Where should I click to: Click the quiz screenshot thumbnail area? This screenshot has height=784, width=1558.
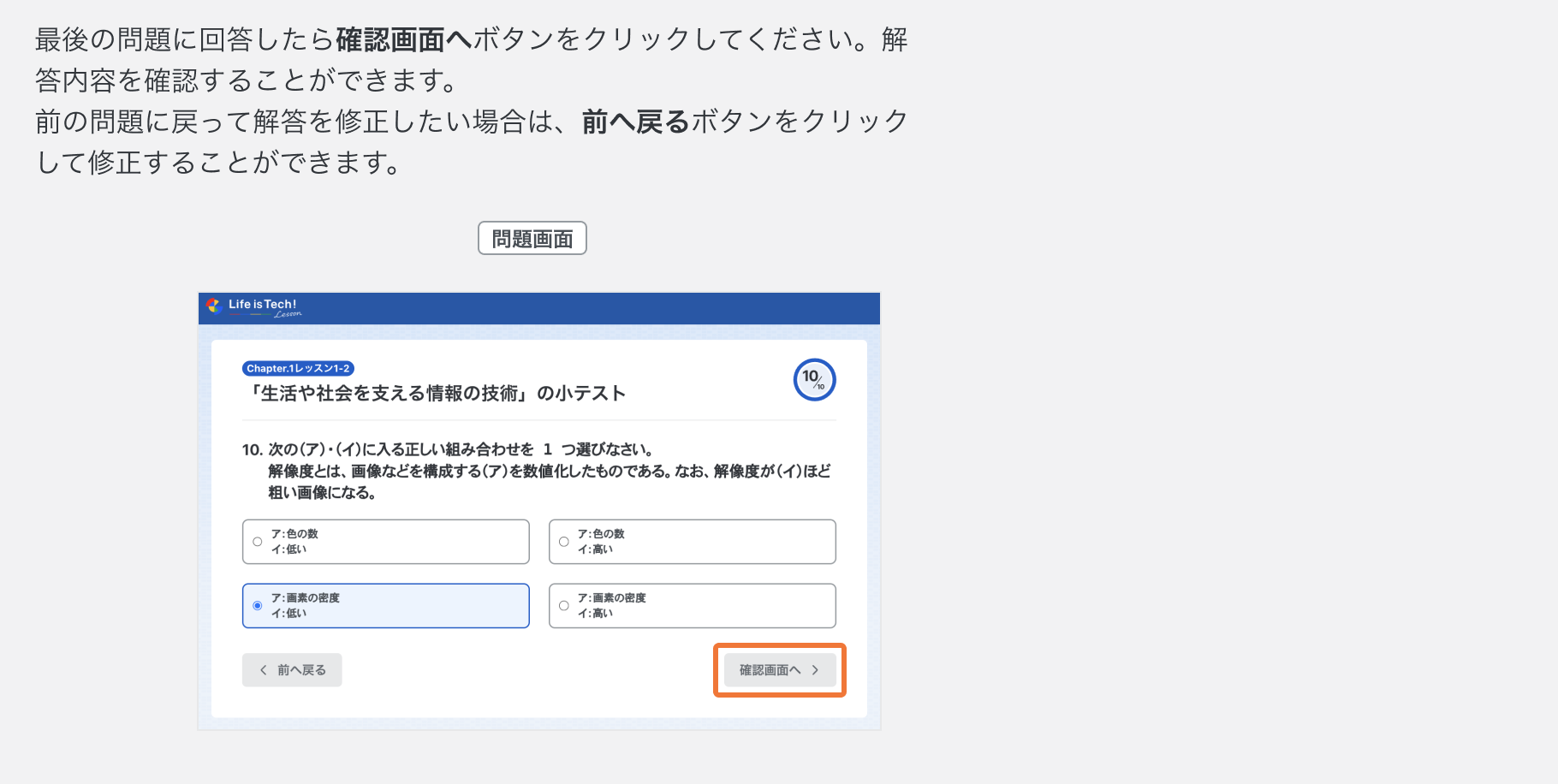[x=538, y=511]
